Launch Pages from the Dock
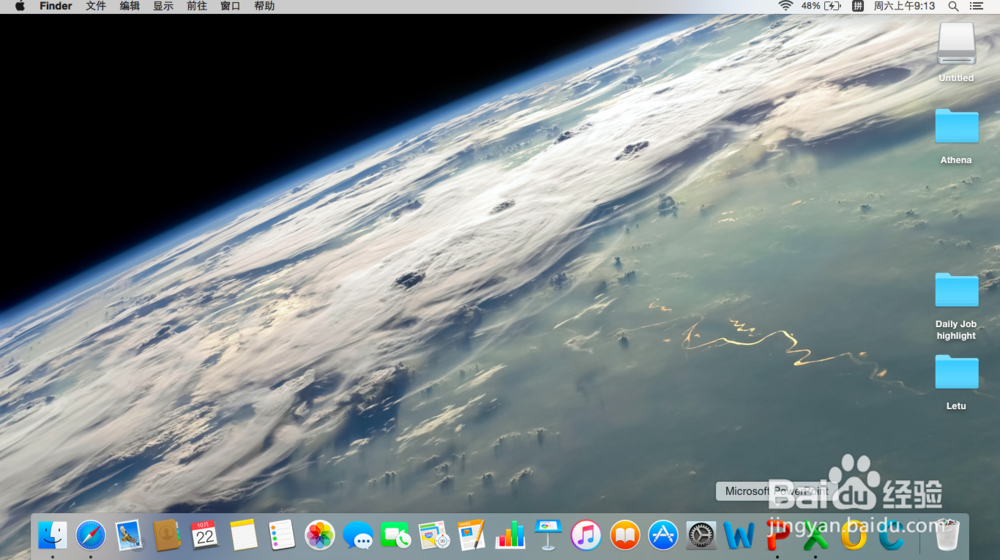This screenshot has width=1000, height=560. click(x=472, y=534)
